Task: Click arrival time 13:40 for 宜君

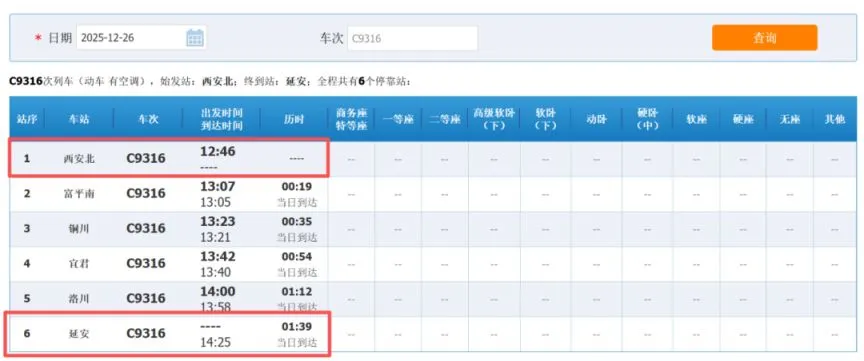Action: (215, 272)
